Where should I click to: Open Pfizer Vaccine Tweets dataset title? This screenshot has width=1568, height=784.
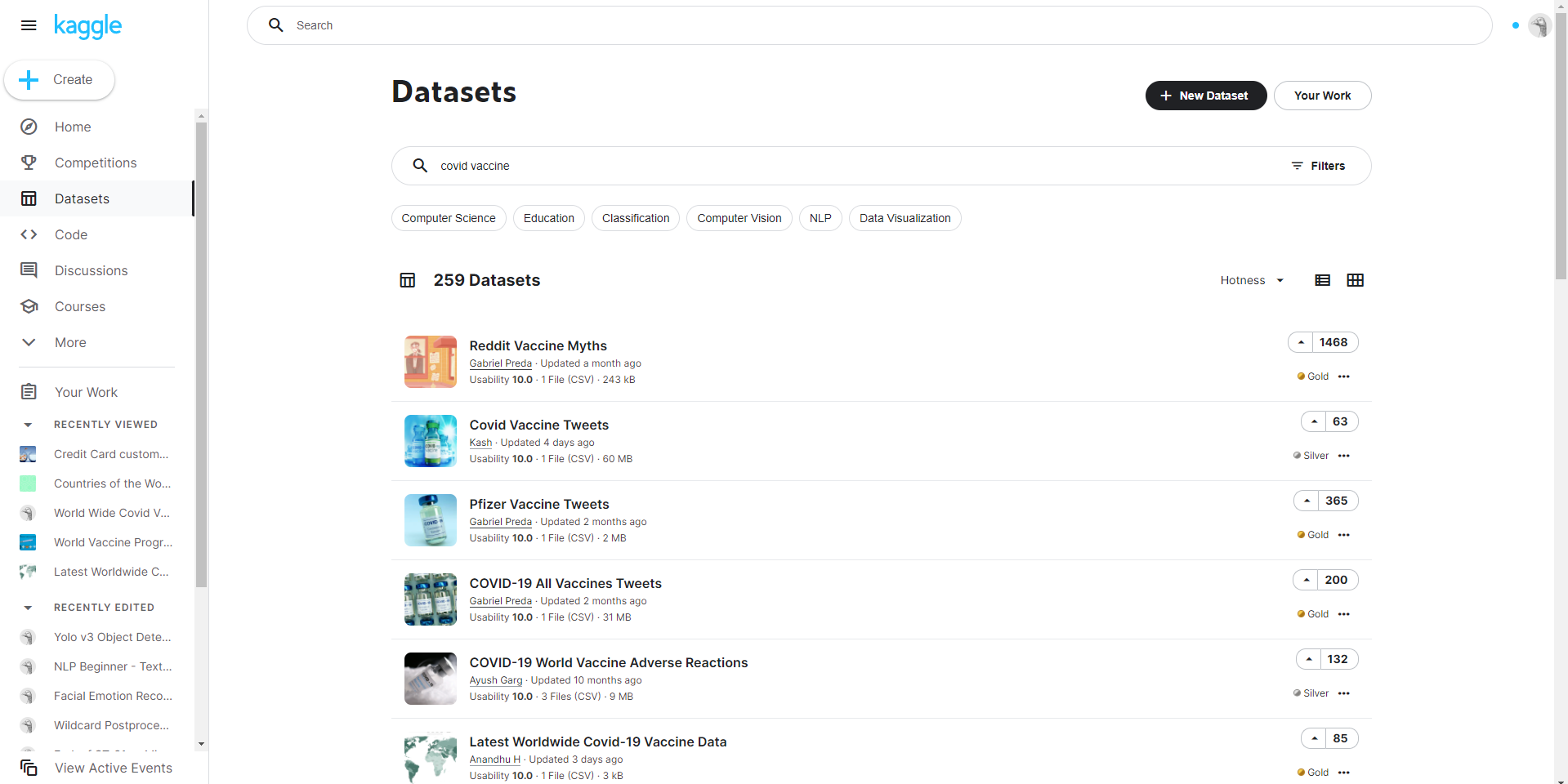(539, 504)
